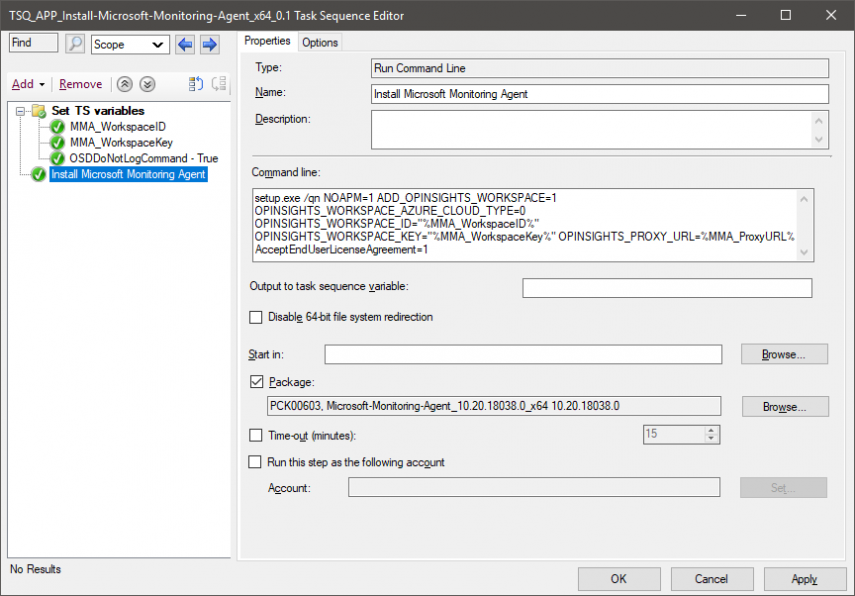Enable the Time-out (minutes) checkbox
Image resolution: width=855 pixels, height=596 pixels.
[x=256, y=435]
